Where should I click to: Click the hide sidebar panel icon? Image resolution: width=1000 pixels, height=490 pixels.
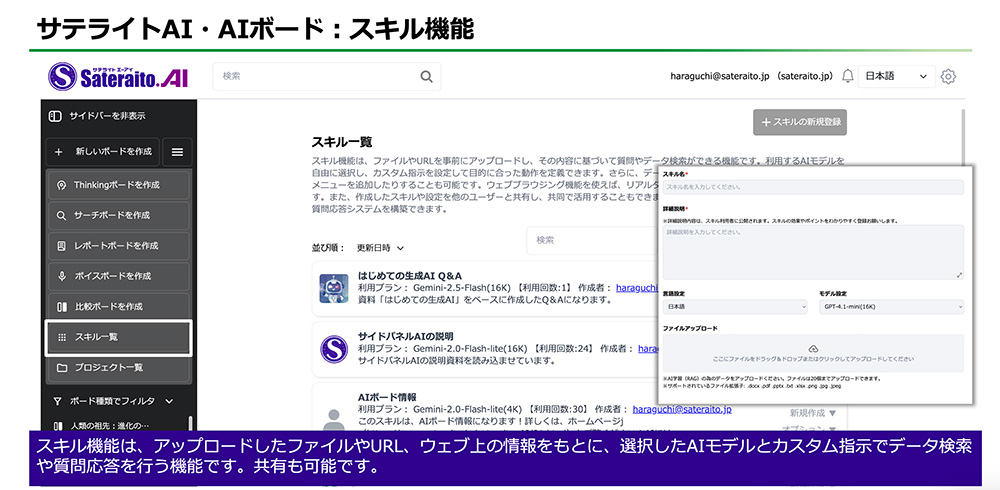(x=55, y=116)
